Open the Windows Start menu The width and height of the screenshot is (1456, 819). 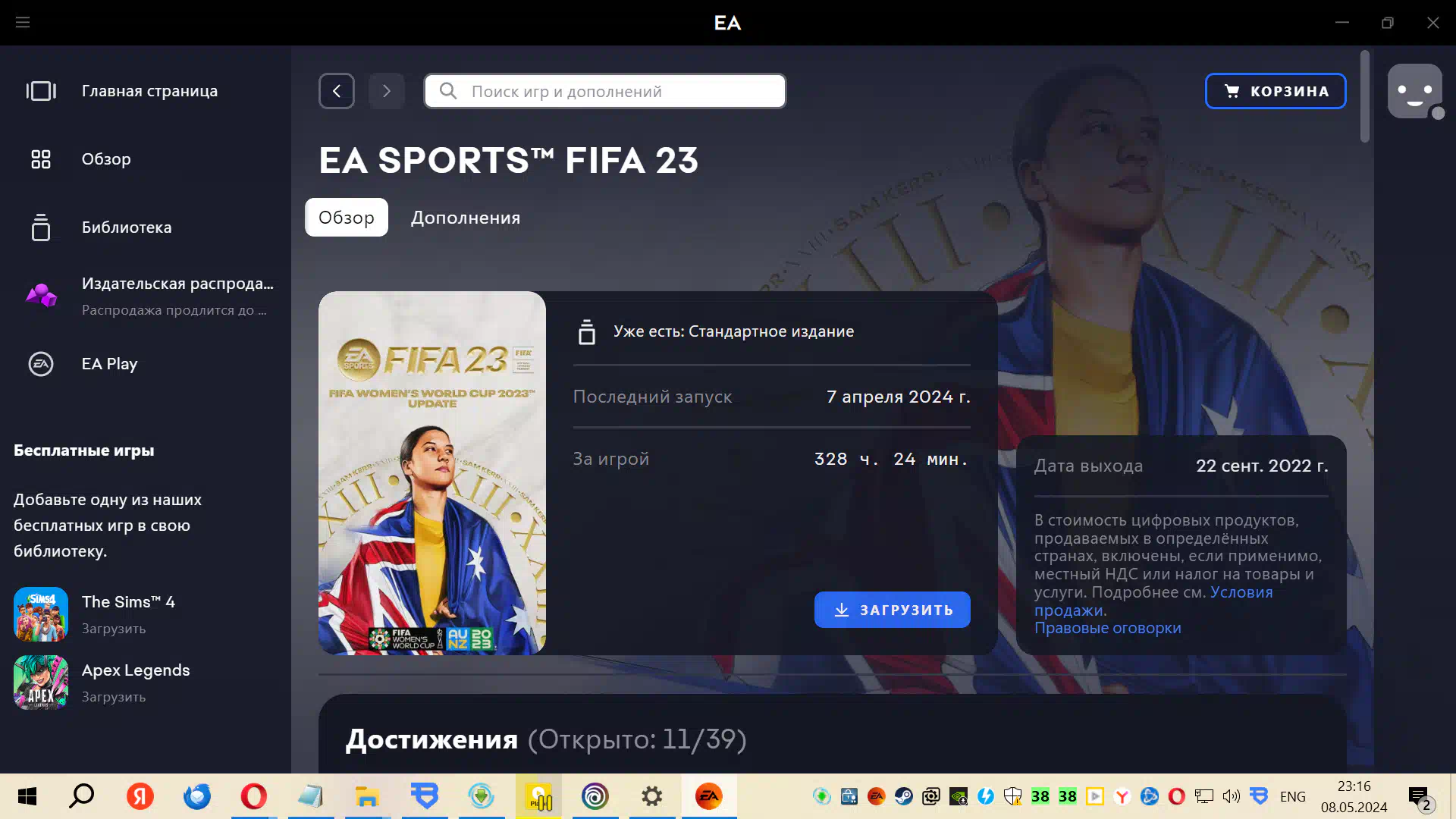pos(27,796)
